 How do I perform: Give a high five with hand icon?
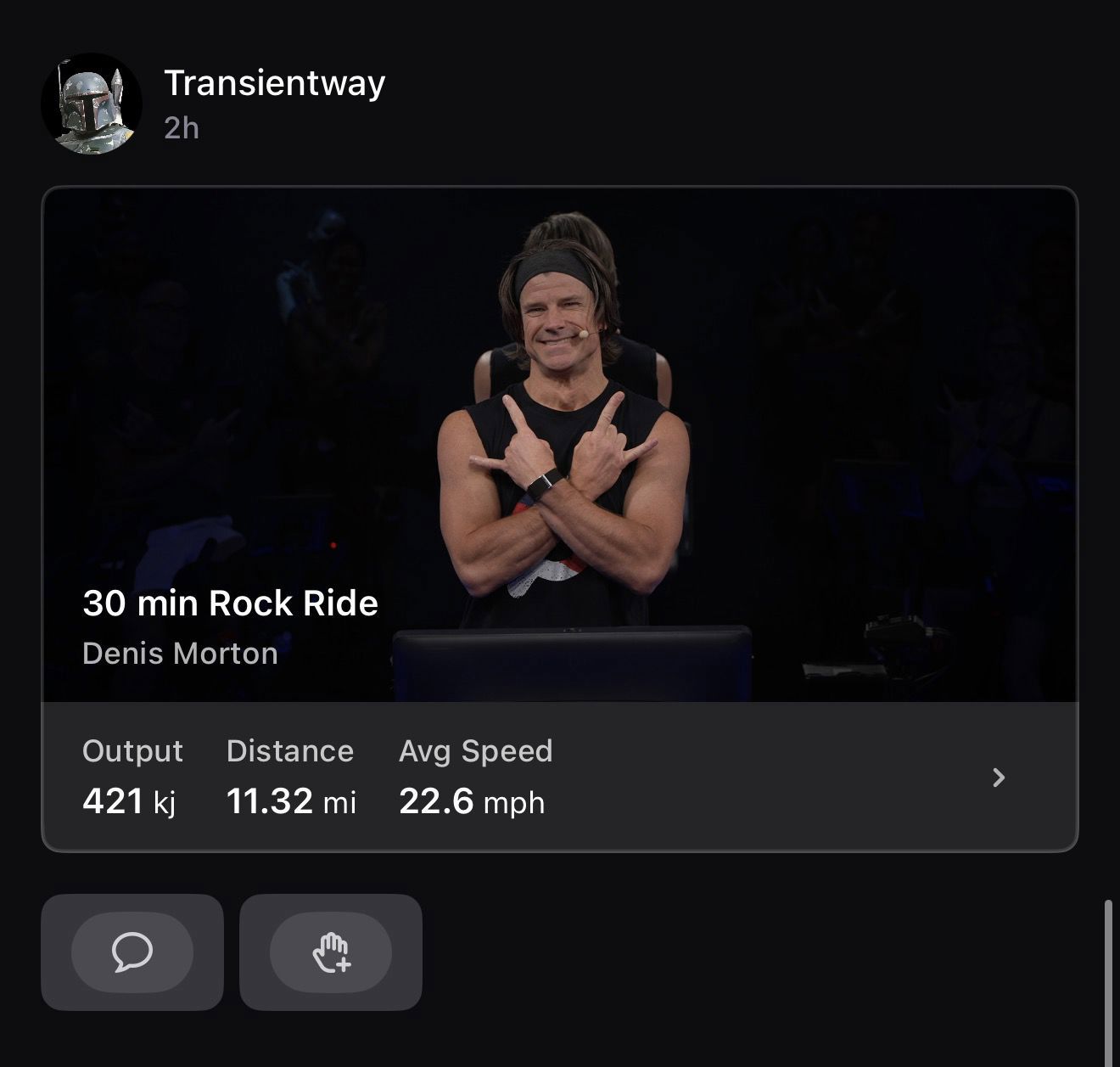[331, 952]
